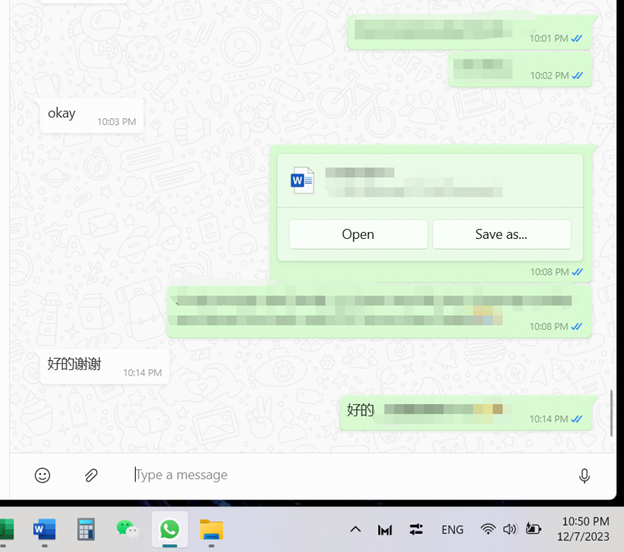This screenshot has width=624, height=552.
Task: Show hidden system tray icons
Action: pos(355,529)
